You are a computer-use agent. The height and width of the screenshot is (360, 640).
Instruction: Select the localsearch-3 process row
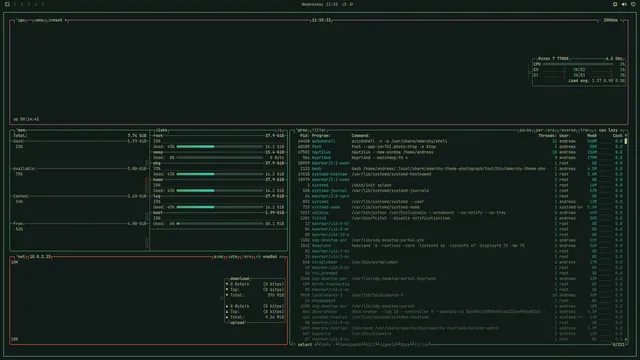460,295
